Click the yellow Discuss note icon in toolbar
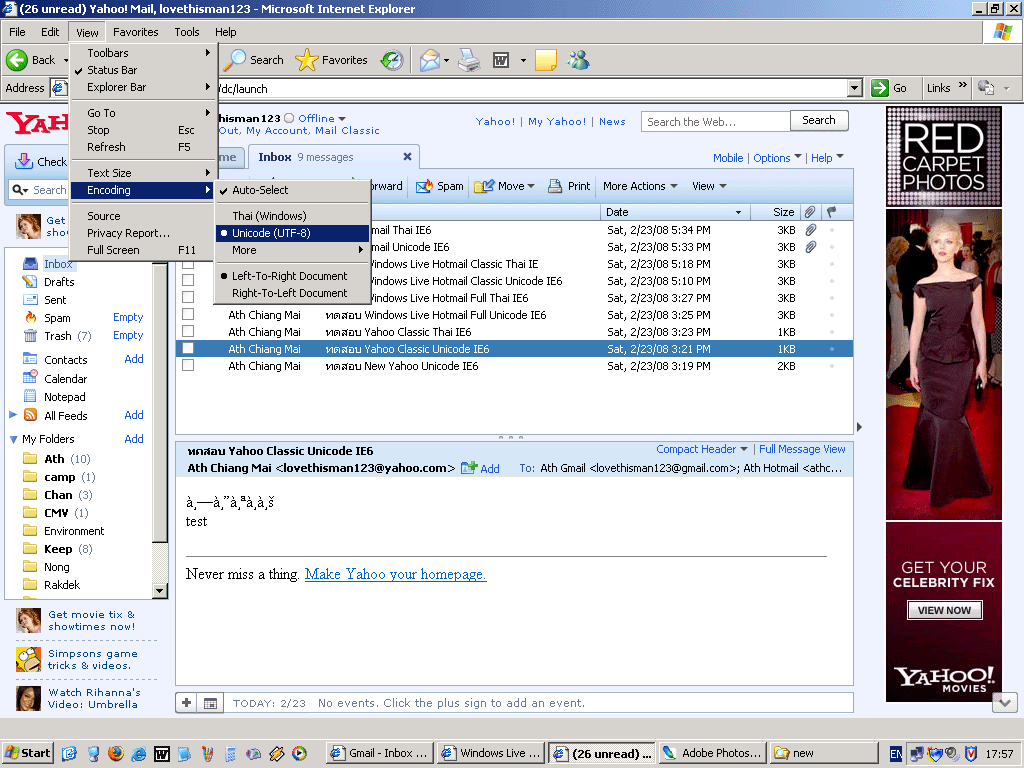This screenshot has height=768, width=1024. point(545,60)
